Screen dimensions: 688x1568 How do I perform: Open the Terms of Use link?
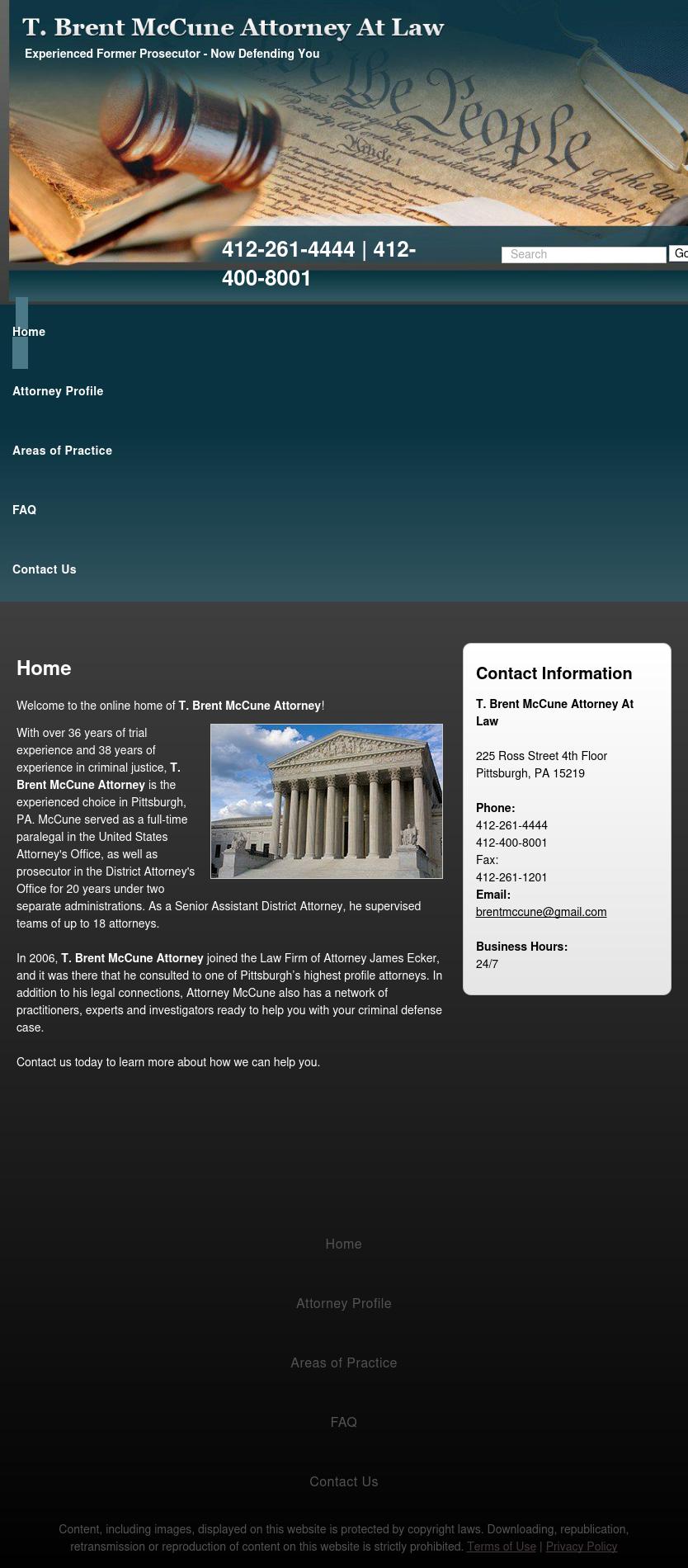tap(502, 1547)
